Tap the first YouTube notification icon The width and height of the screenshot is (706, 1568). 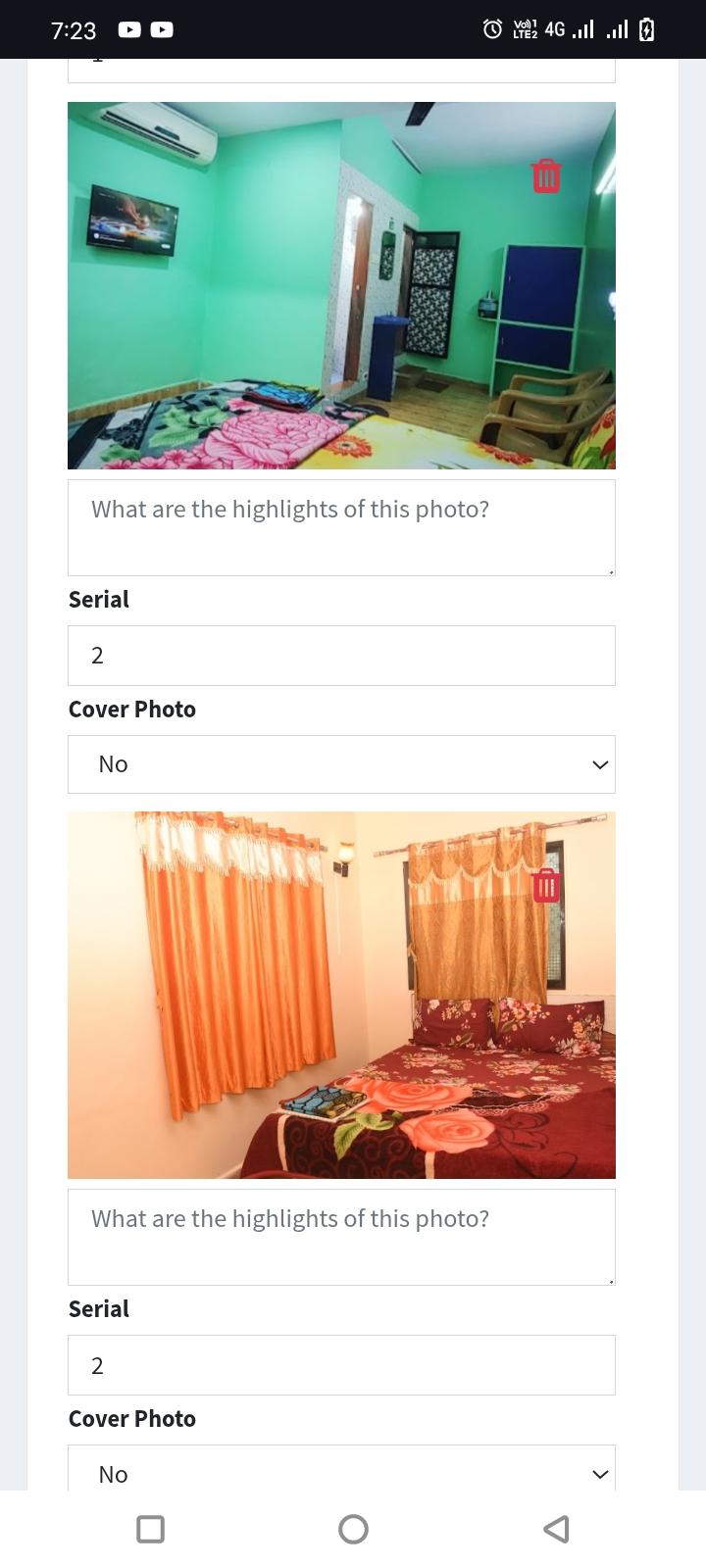pos(129,29)
